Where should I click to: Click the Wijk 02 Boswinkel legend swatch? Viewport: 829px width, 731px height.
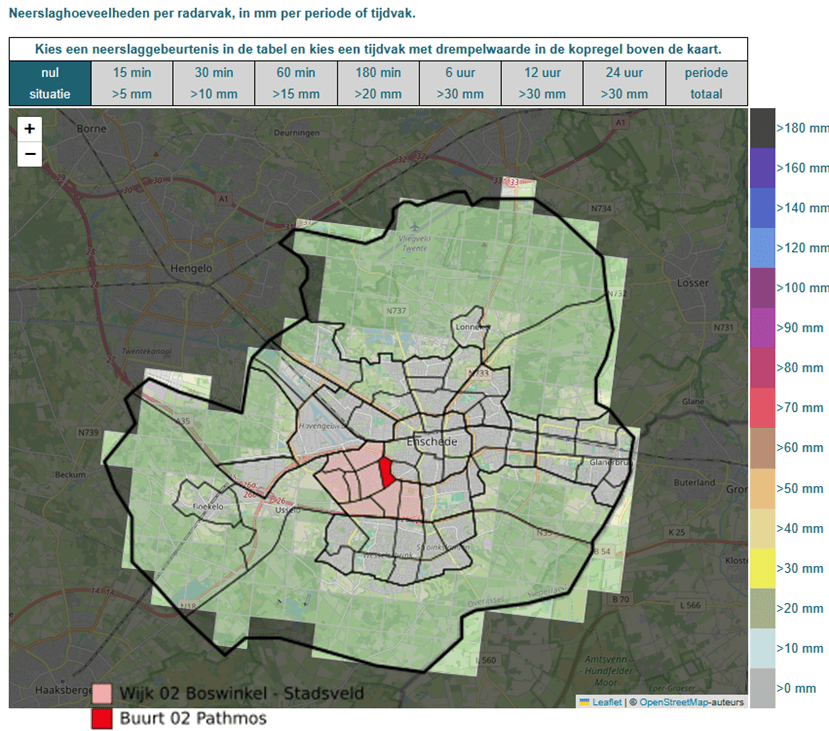pyautogui.click(x=102, y=694)
